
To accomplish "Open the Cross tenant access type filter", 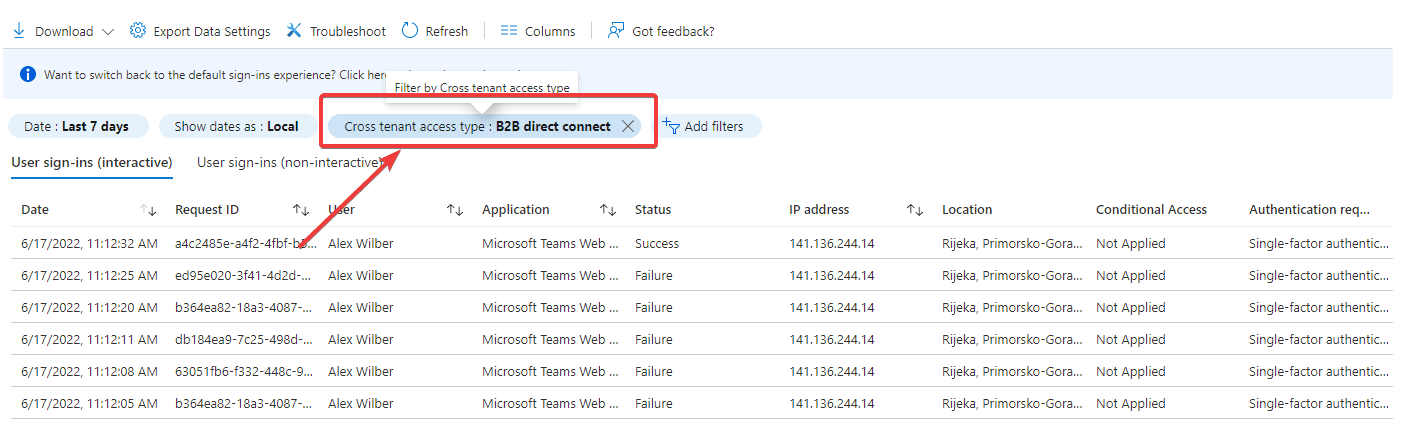I will tap(477, 126).
